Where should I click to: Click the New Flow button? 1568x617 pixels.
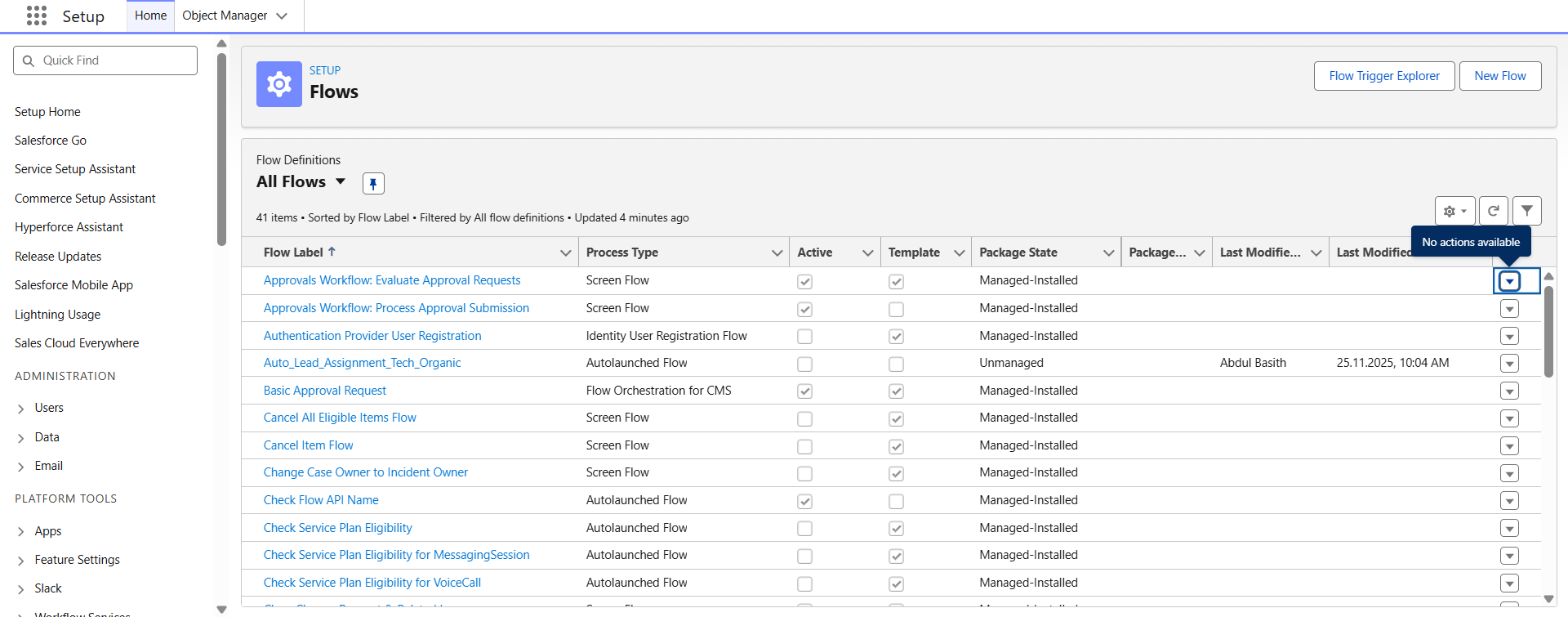(x=1500, y=76)
